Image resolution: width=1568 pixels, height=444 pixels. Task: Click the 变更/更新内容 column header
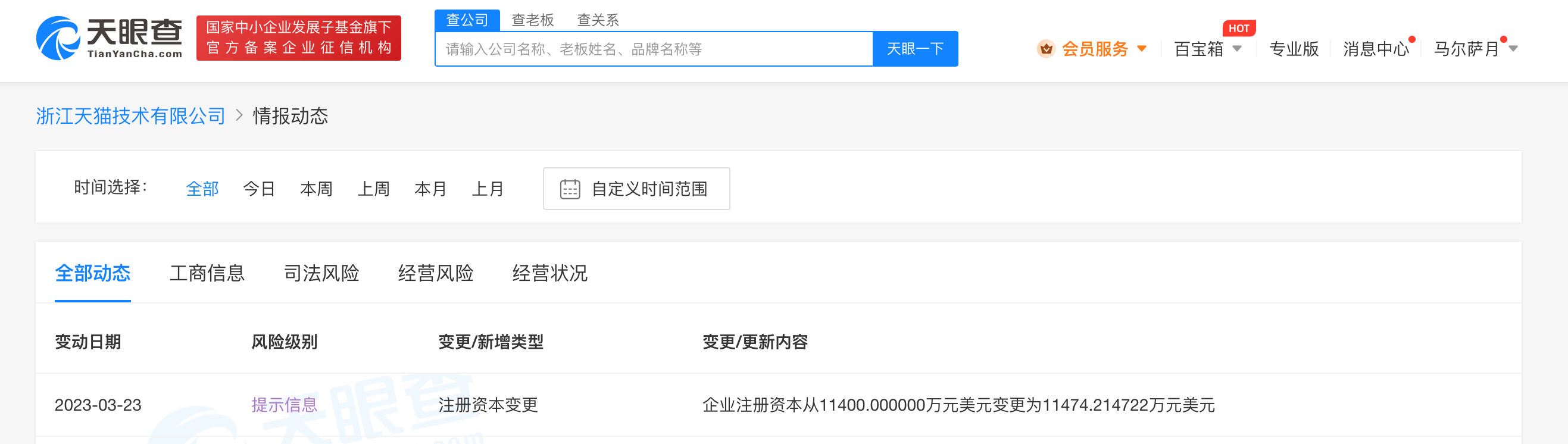pos(755,342)
